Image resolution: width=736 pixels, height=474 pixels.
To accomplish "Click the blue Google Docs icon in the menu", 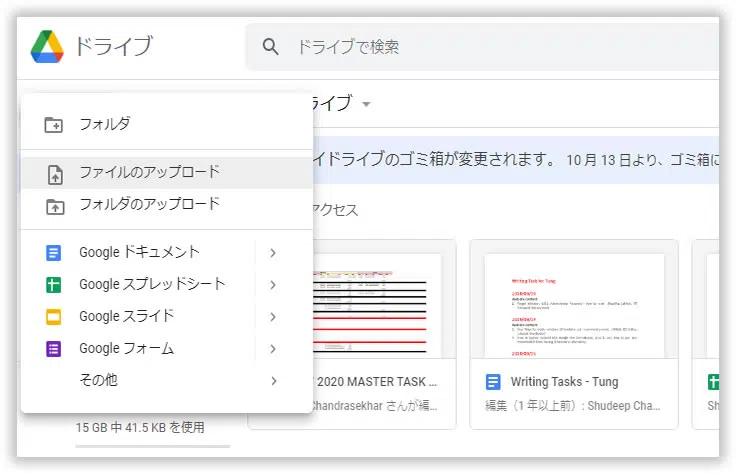I will pos(54,252).
